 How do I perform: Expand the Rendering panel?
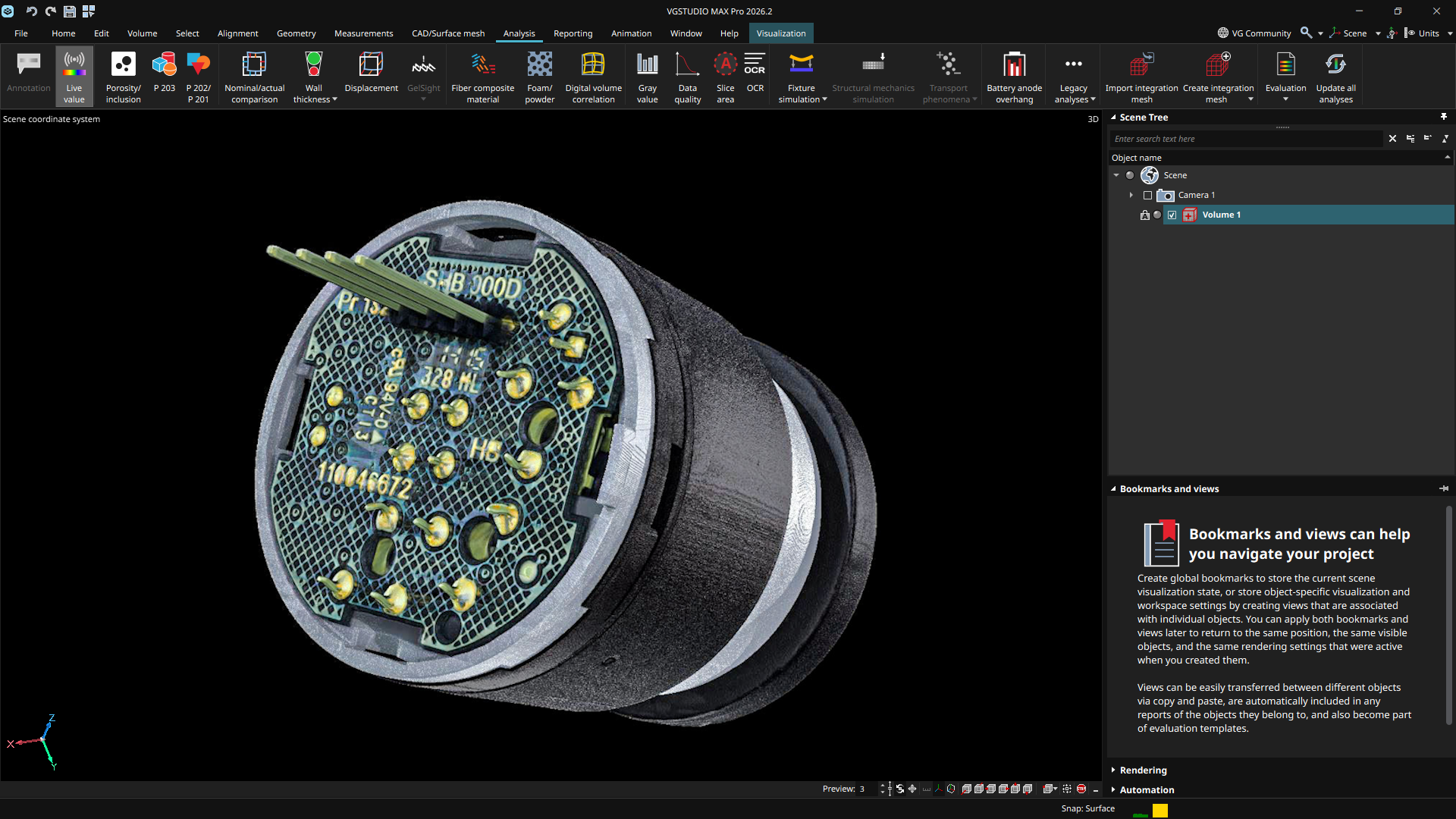1113,770
